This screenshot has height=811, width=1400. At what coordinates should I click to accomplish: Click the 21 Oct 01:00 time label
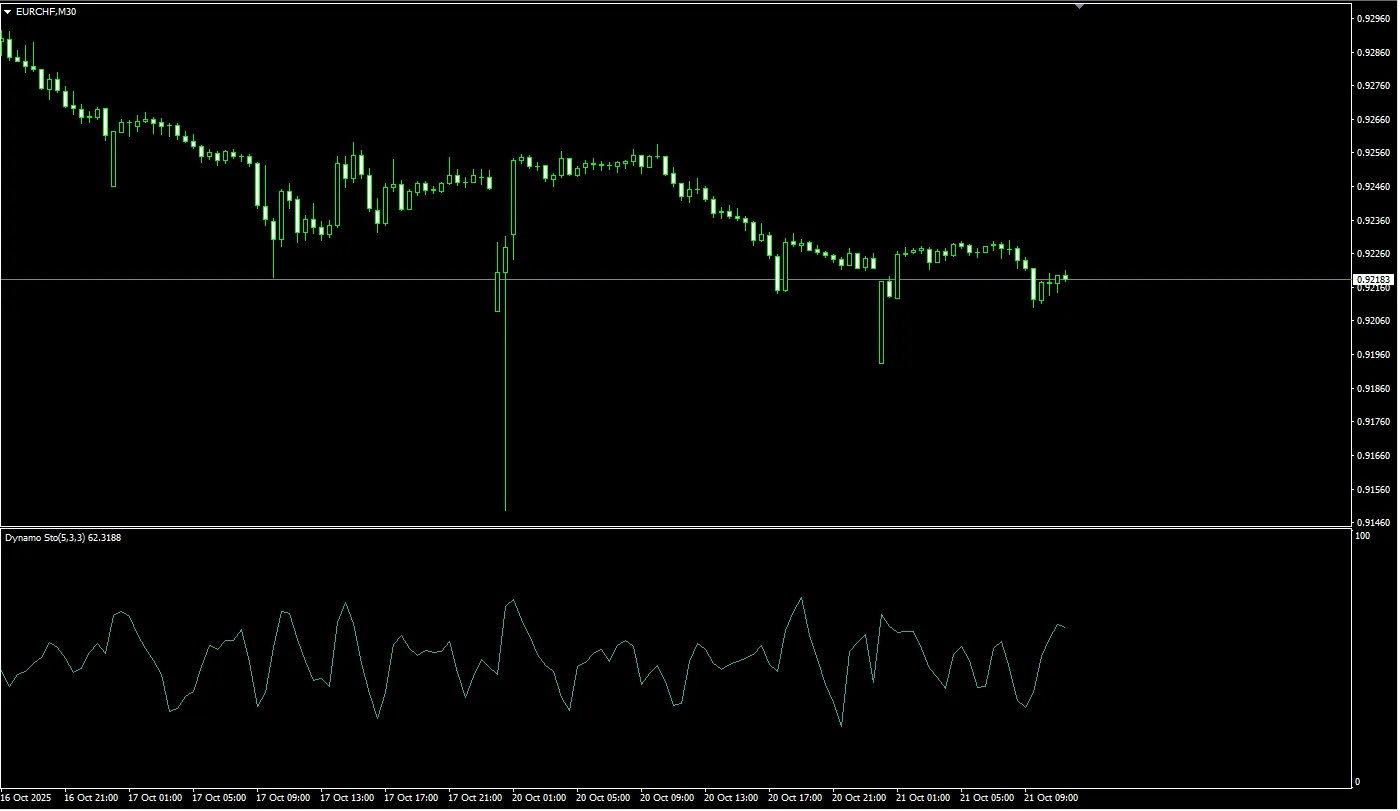pyautogui.click(x=922, y=798)
